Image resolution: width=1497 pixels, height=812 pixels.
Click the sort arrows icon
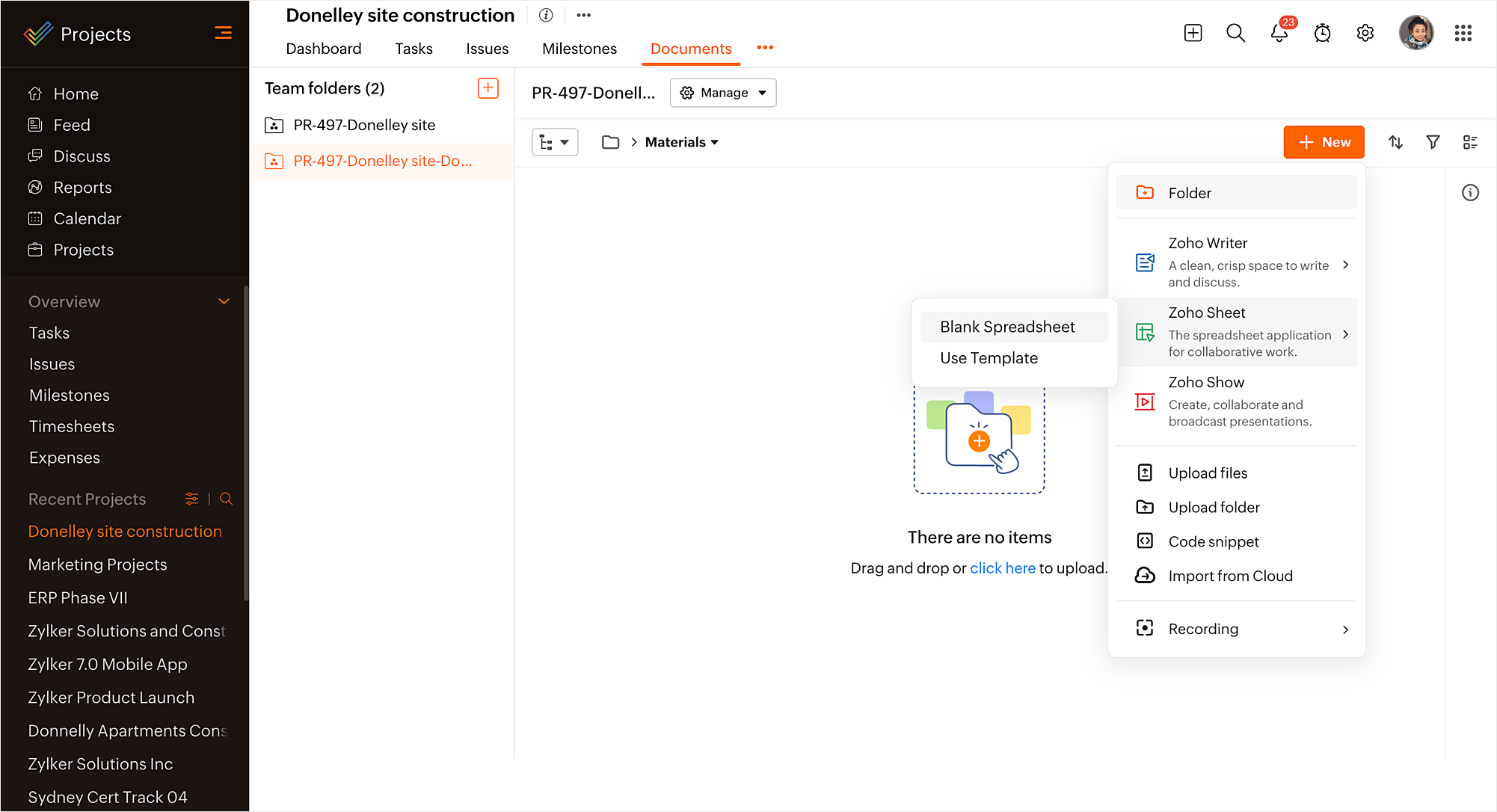tap(1395, 142)
